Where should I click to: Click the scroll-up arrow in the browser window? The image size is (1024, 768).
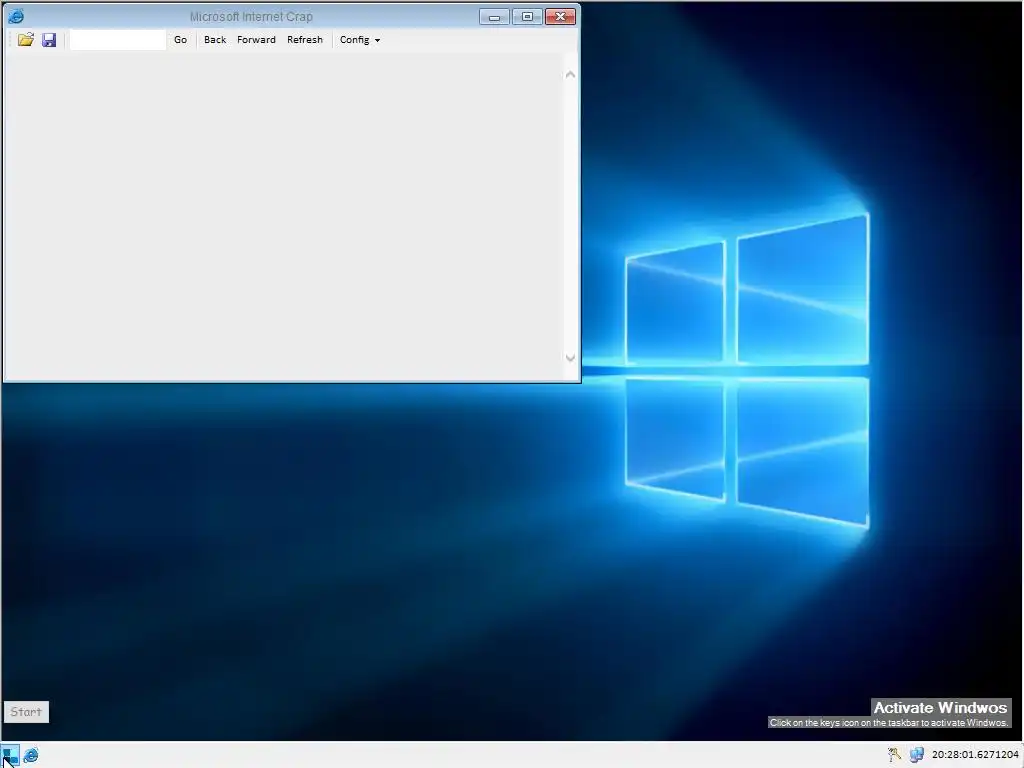coord(570,74)
